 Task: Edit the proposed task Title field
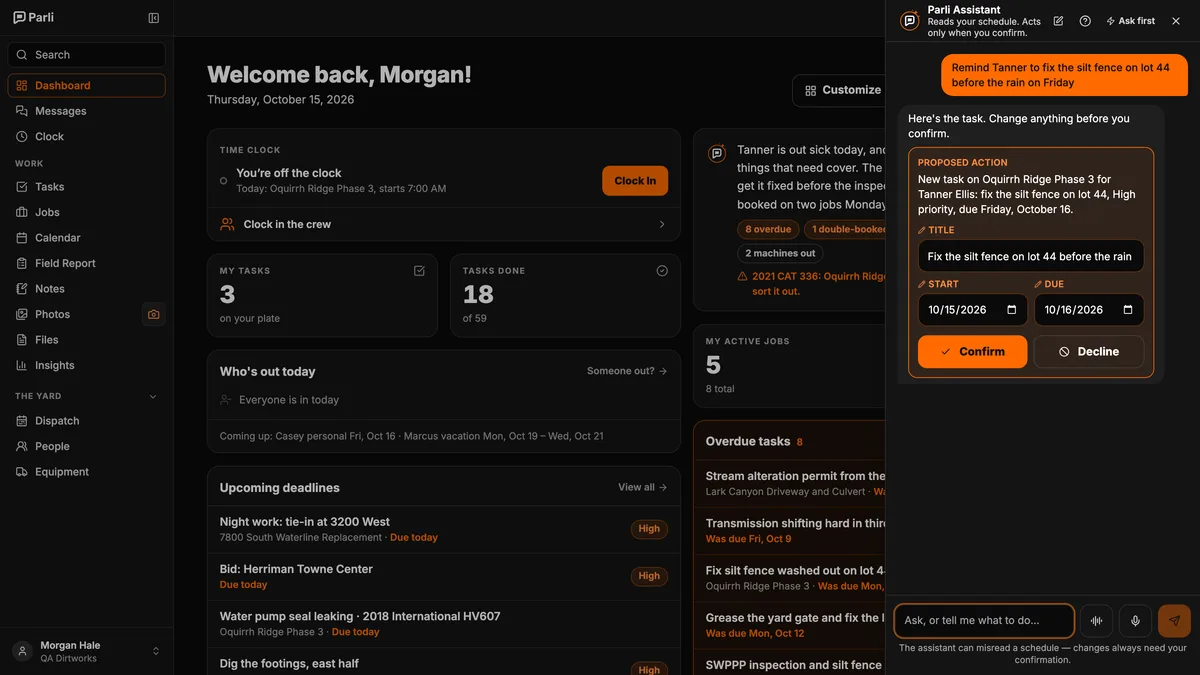[x=1031, y=256]
